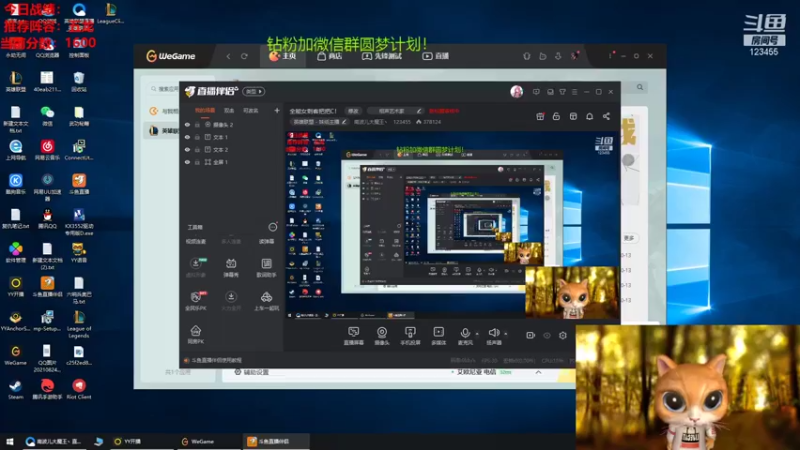Share the stream via share icon
The image size is (800, 450).
[x=606, y=116]
